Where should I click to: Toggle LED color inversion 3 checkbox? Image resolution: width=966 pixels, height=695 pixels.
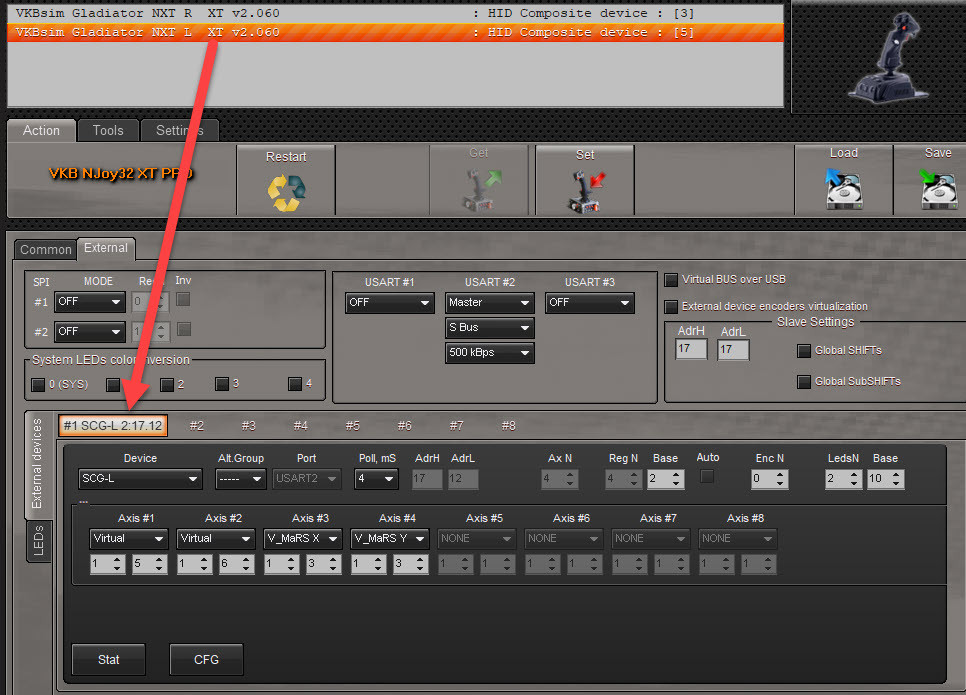coord(222,384)
